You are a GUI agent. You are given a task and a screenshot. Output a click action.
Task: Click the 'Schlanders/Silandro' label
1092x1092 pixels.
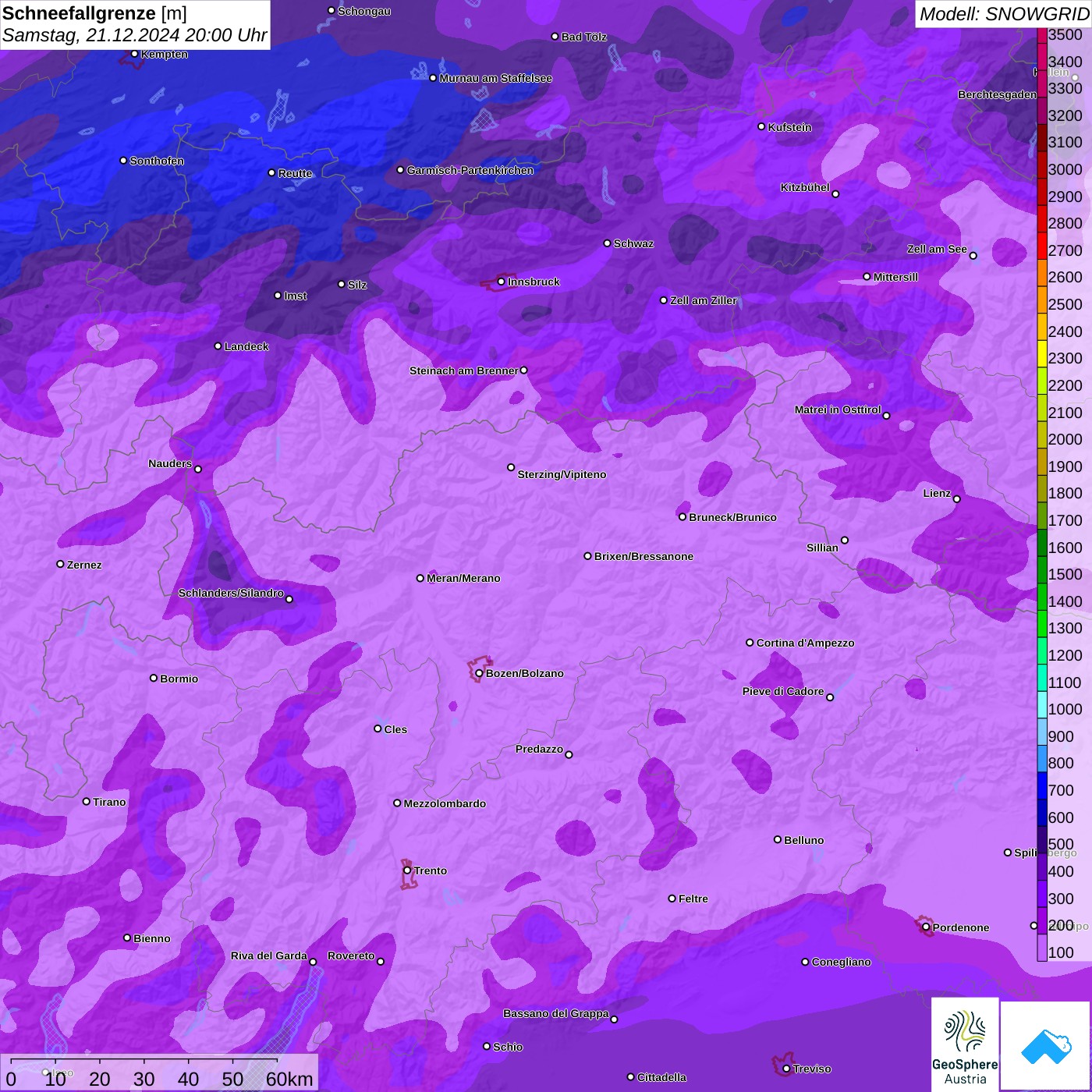coord(231,593)
